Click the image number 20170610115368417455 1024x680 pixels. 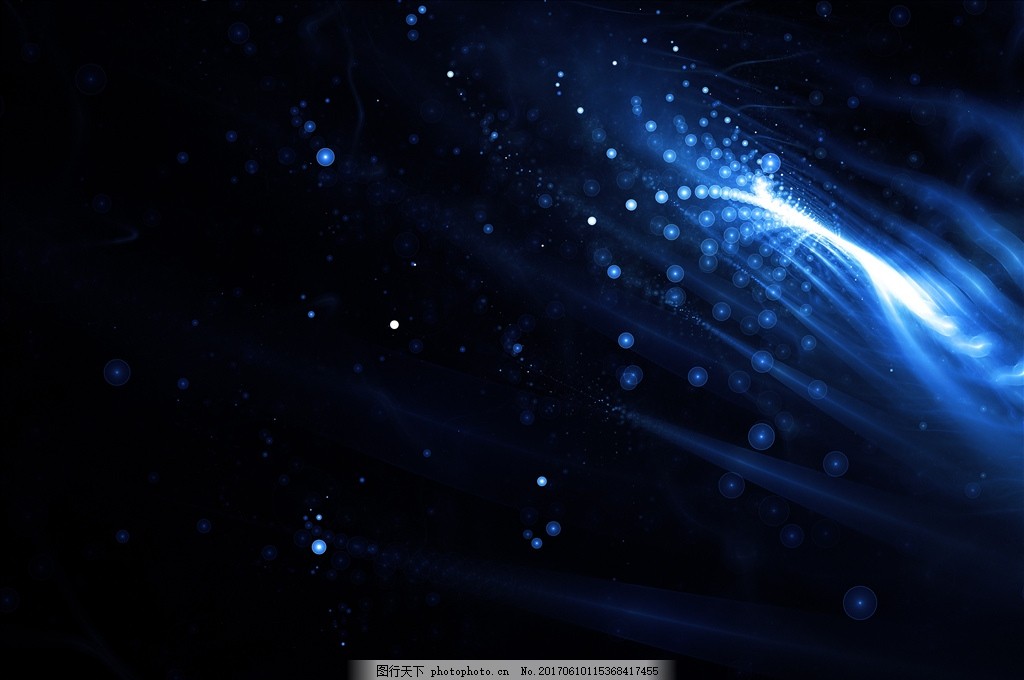click(588, 671)
